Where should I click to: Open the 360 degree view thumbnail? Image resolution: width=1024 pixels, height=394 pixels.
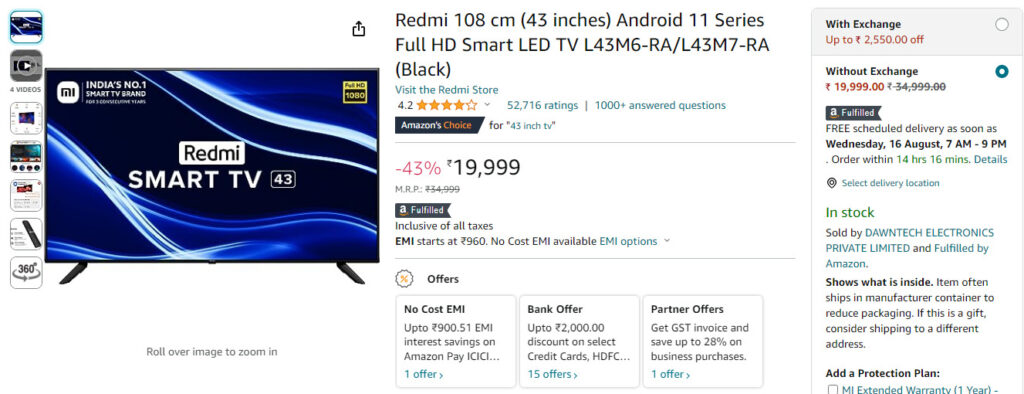click(26, 272)
